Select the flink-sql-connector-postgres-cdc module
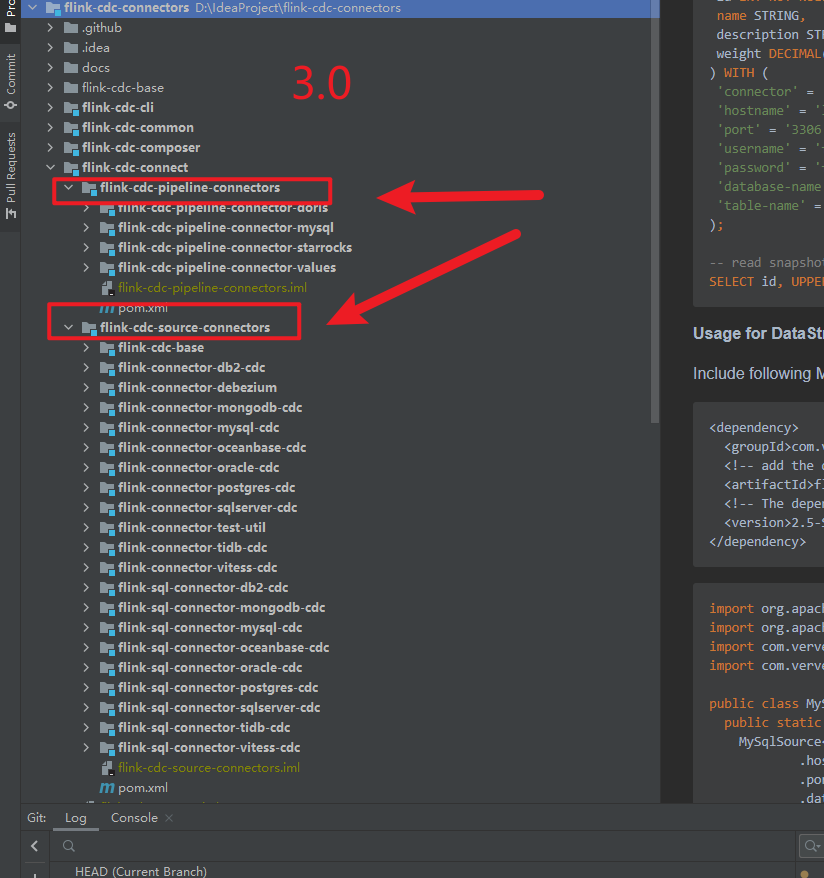Image resolution: width=824 pixels, height=878 pixels. pyautogui.click(x=218, y=687)
